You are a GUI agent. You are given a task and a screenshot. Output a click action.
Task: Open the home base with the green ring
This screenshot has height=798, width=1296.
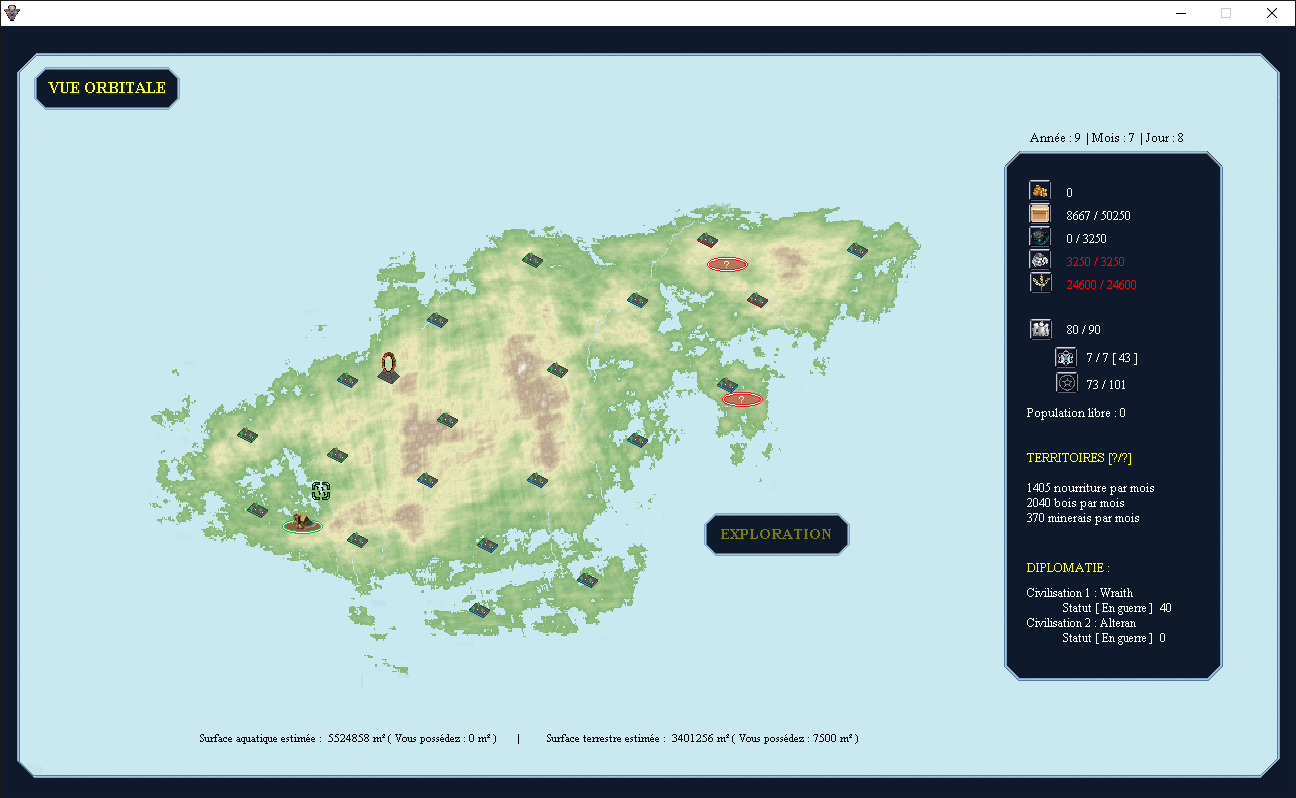click(x=302, y=522)
